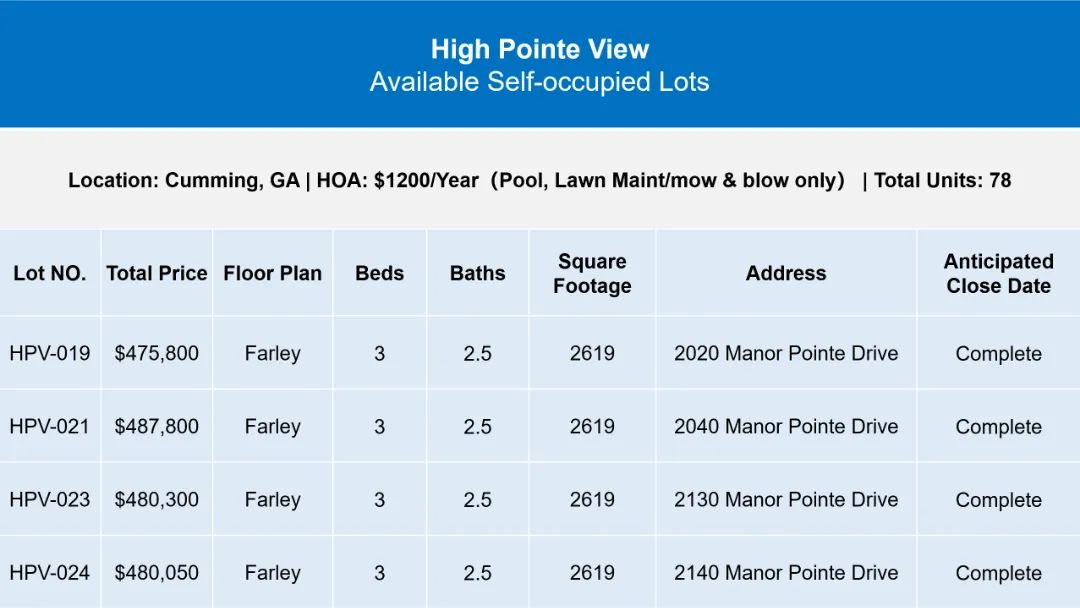Click the Total Price column header

(157, 273)
